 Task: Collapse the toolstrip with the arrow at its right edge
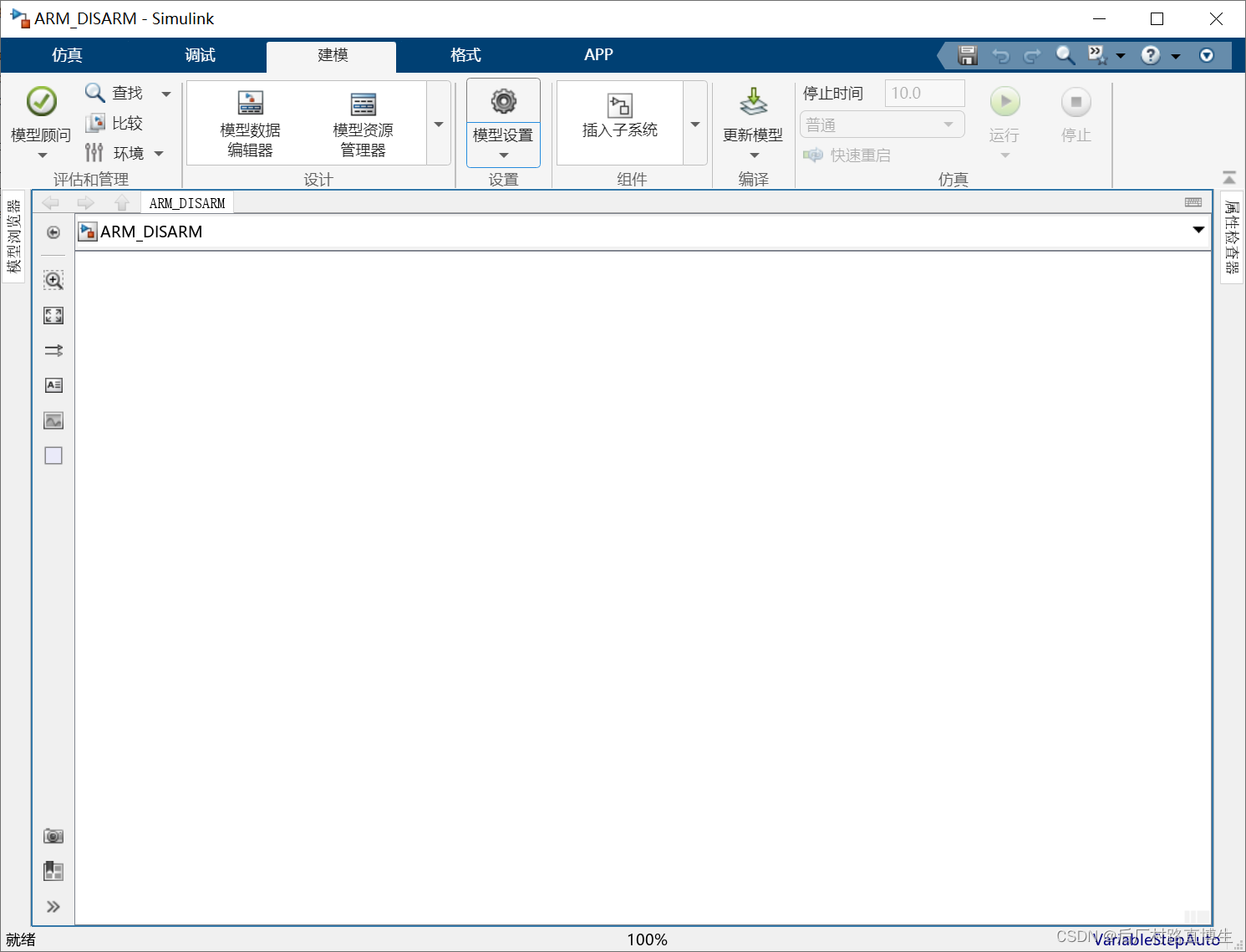pyautogui.click(x=1229, y=177)
